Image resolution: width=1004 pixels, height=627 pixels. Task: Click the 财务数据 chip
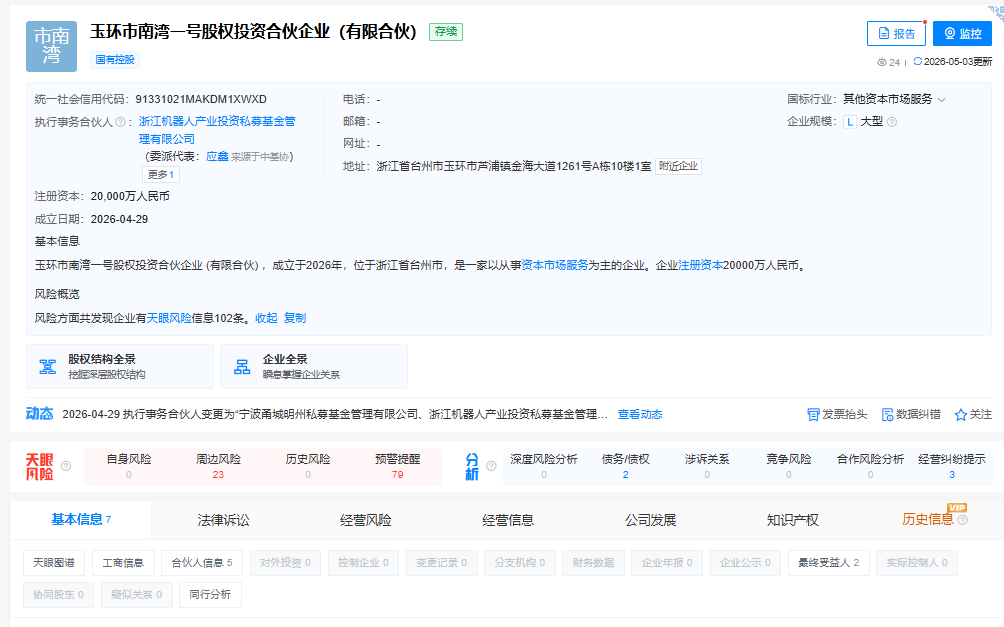pos(594,563)
